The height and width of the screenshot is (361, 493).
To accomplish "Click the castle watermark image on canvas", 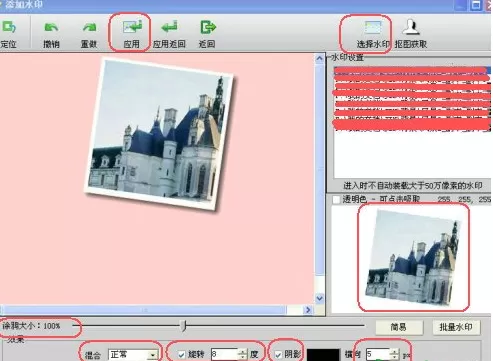I will click(x=161, y=134).
